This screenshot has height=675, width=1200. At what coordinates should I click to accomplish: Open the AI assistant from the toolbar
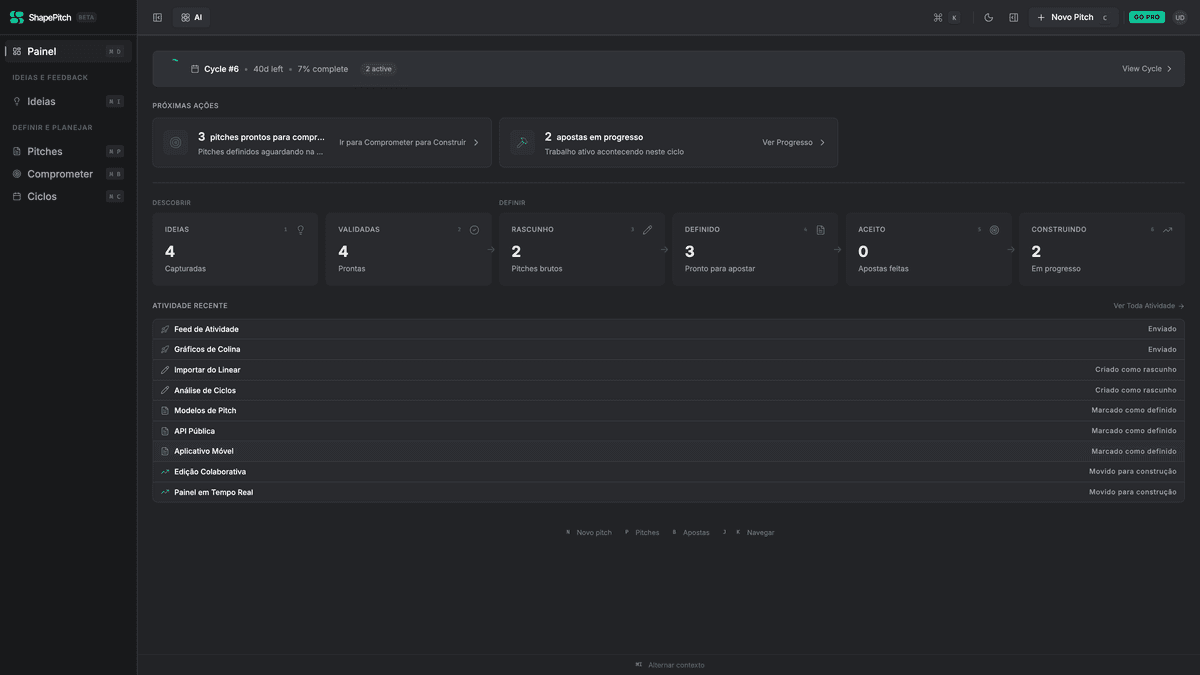click(190, 17)
